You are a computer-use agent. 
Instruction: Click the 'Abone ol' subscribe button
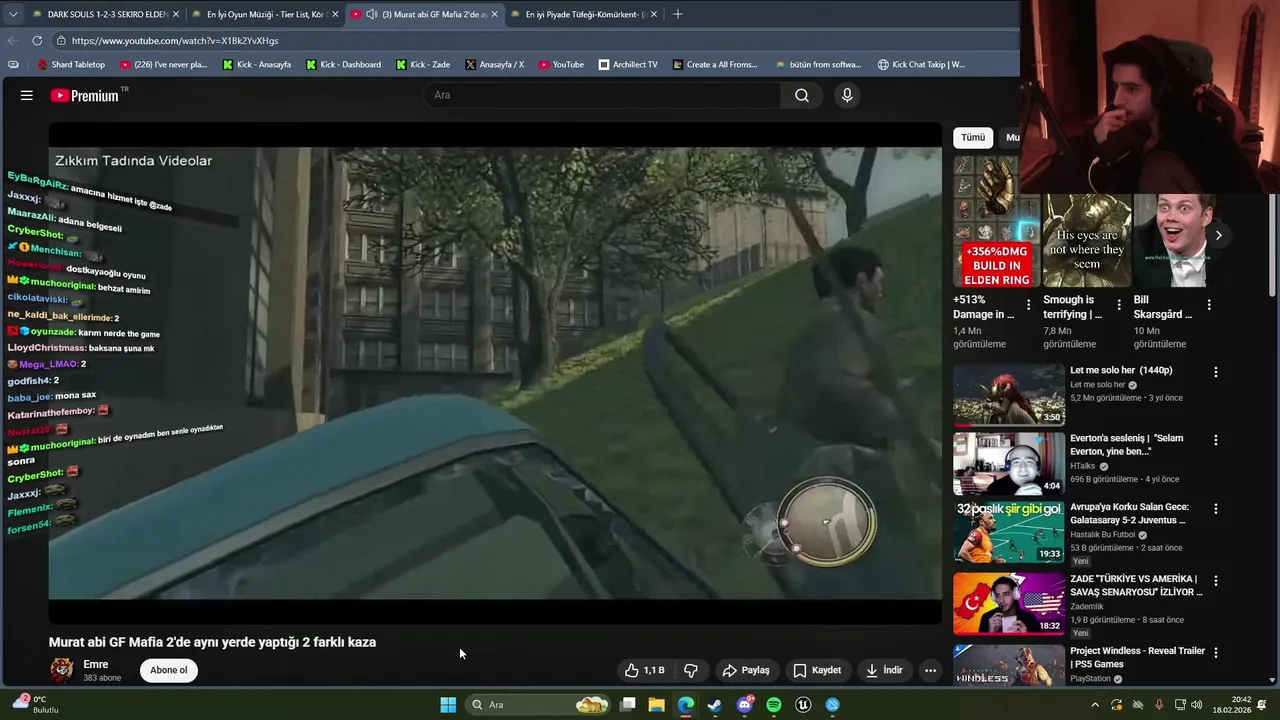pos(168,670)
